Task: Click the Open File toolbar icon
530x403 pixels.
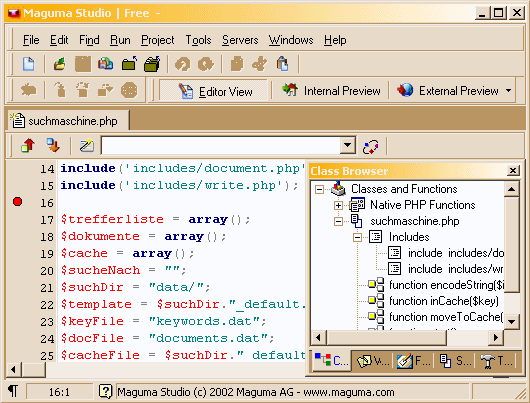Action: [59, 64]
